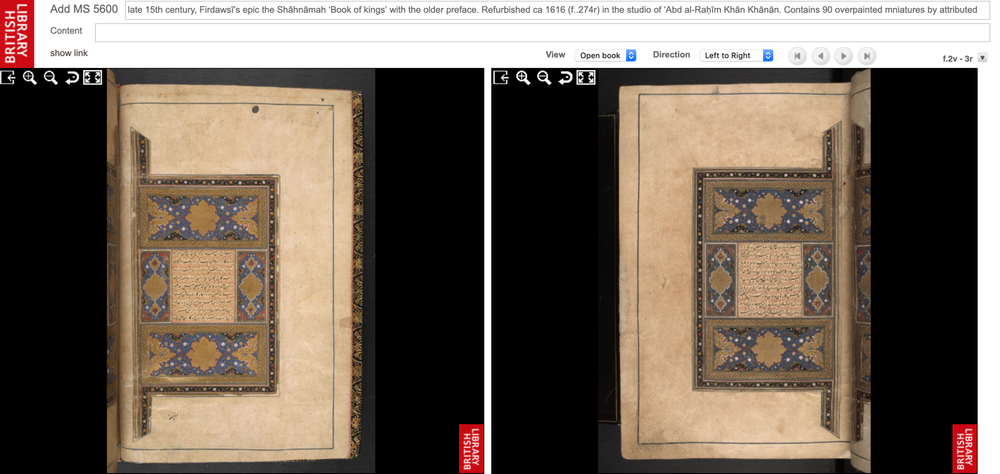Expand the folio list arrow beside f.2v - 3r
This screenshot has width=1000, height=474.
pyautogui.click(x=982, y=58)
